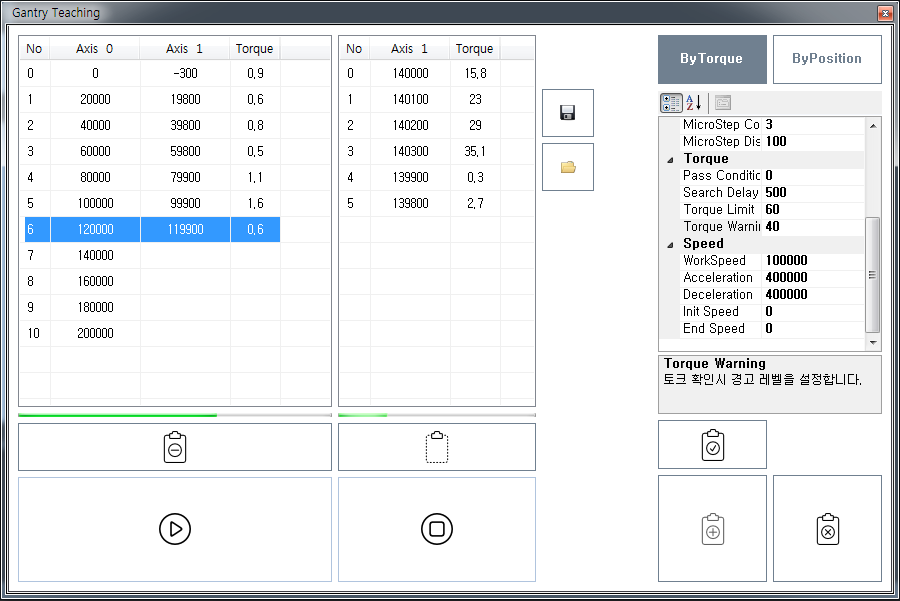Select row 7 with Axis 0 value 140000
Viewport: 900px width, 601px height.
pos(95,256)
